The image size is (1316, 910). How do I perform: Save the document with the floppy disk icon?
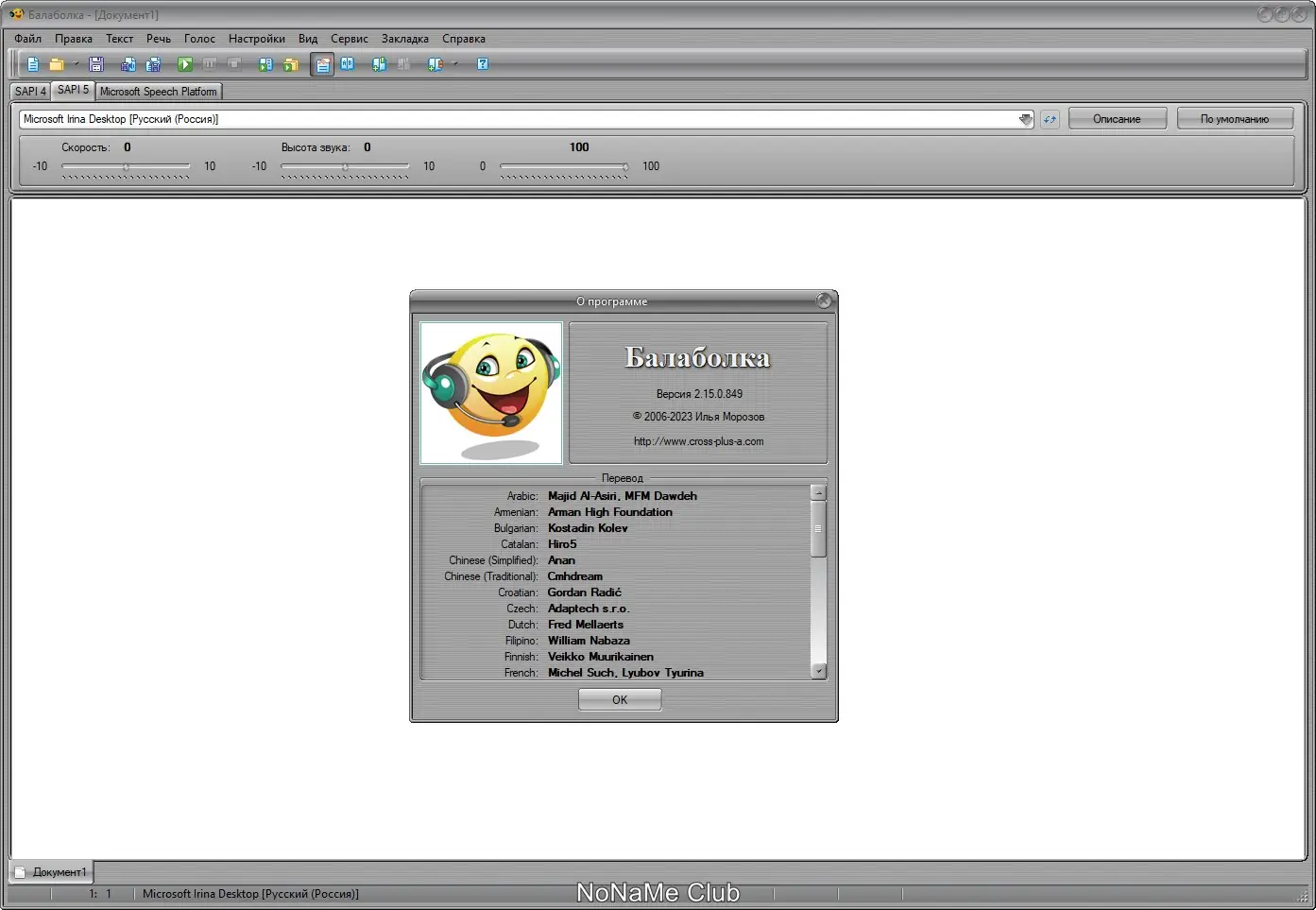95,64
